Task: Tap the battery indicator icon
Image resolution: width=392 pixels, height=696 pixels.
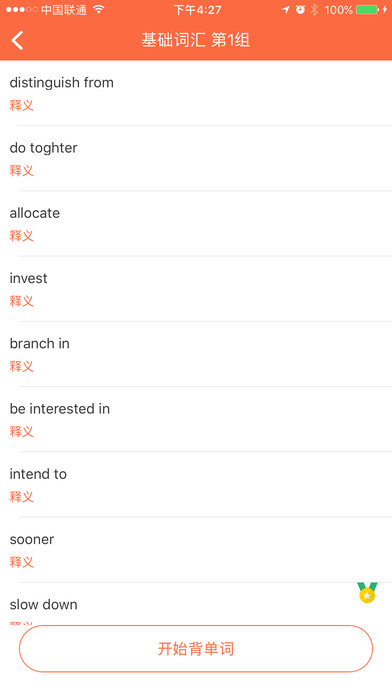Action: point(367,9)
